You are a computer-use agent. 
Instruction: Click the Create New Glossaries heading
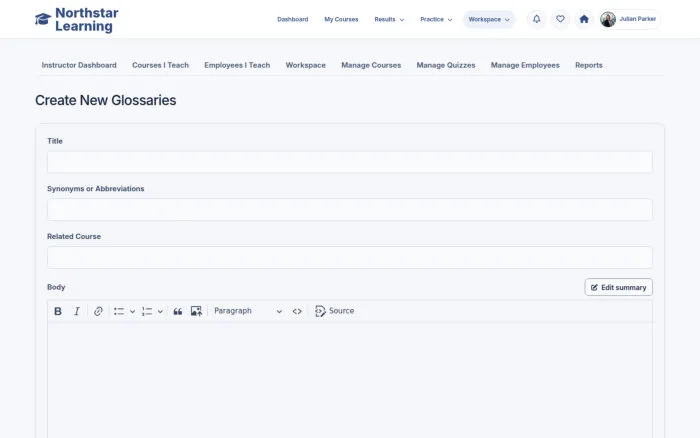(106, 100)
